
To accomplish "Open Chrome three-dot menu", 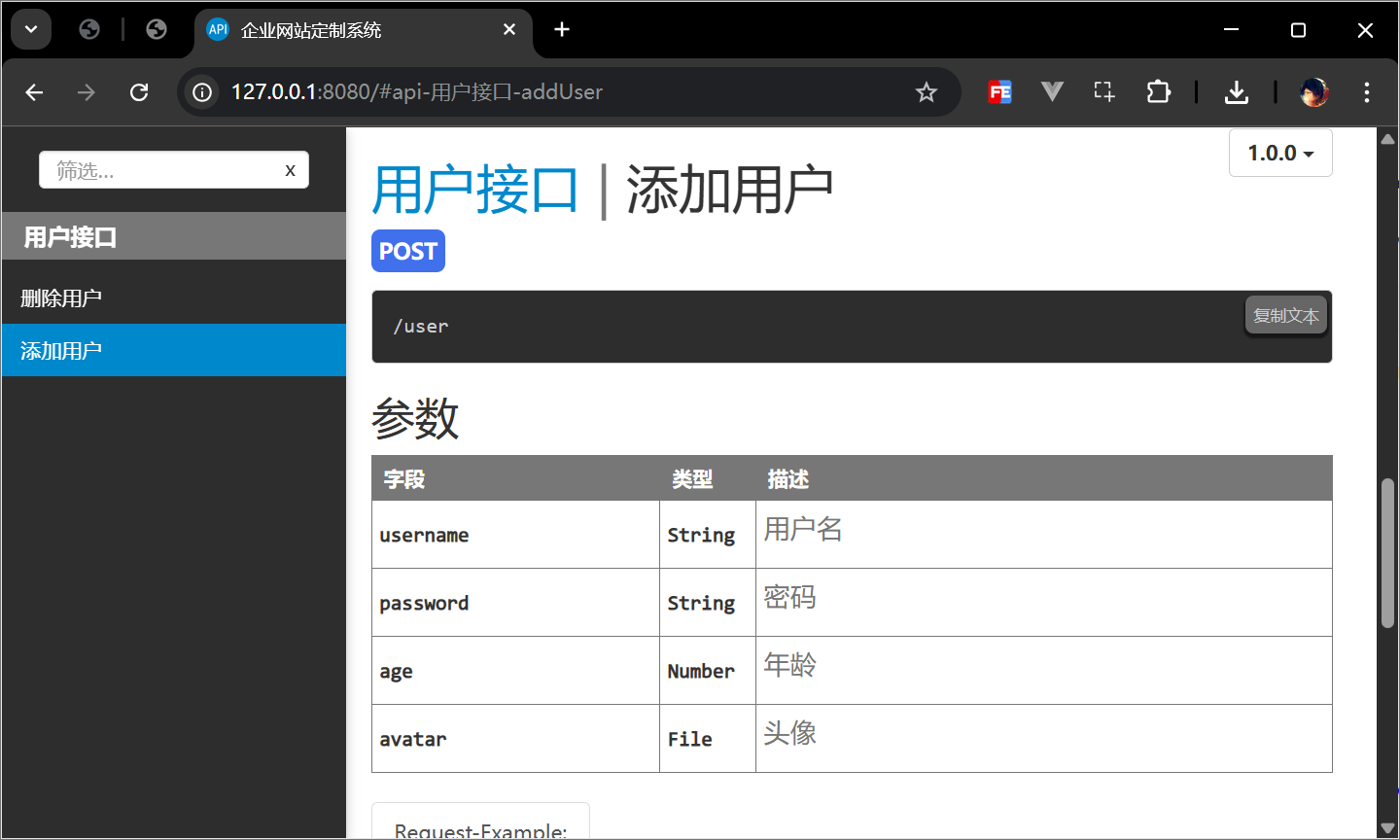I will pyautogui.click(x=1366, y=92).
